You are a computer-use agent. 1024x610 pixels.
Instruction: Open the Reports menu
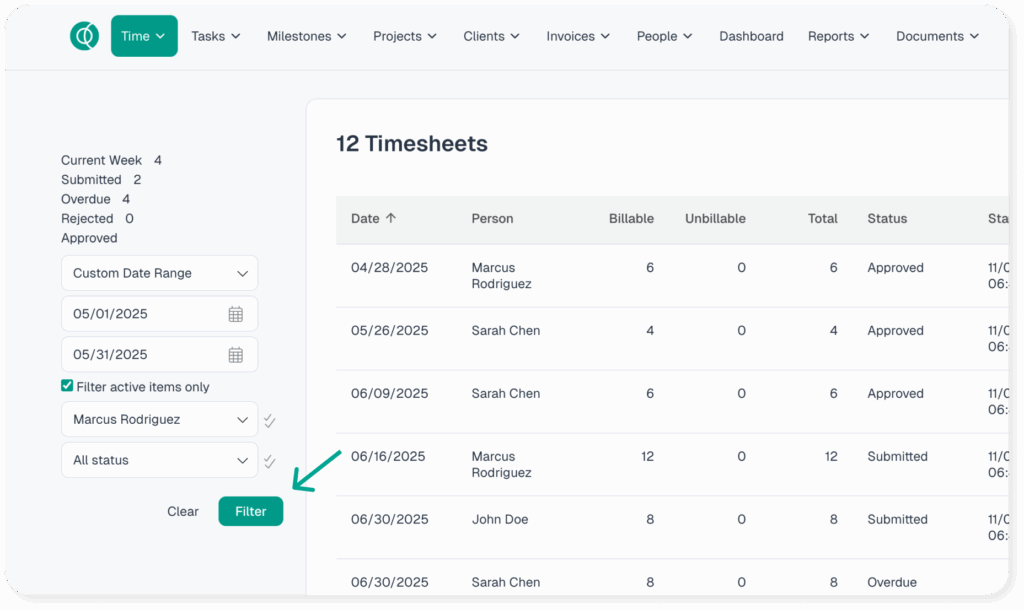click(838, 36)
